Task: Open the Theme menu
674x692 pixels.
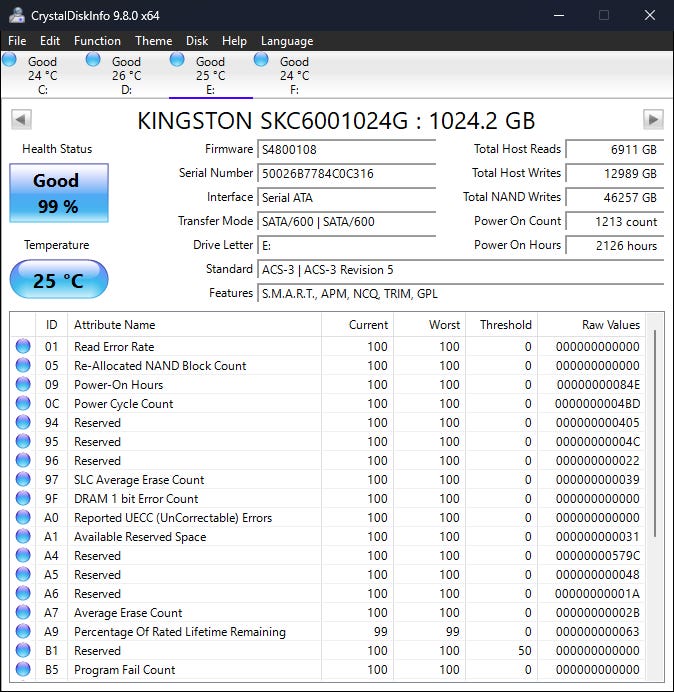Action: coord(153,41)
